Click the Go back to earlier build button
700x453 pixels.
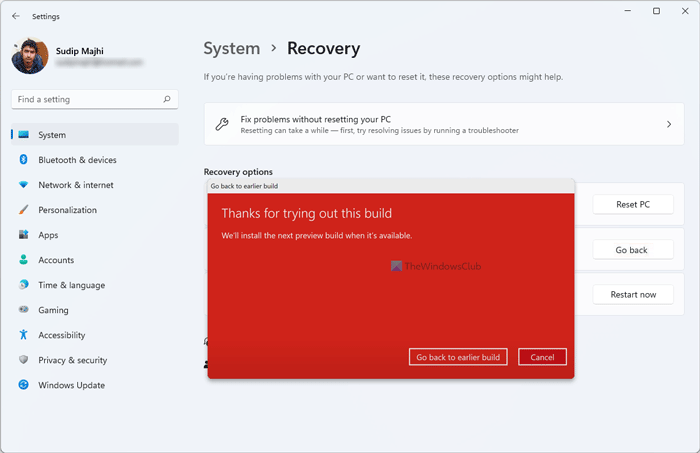click(459, 357)
